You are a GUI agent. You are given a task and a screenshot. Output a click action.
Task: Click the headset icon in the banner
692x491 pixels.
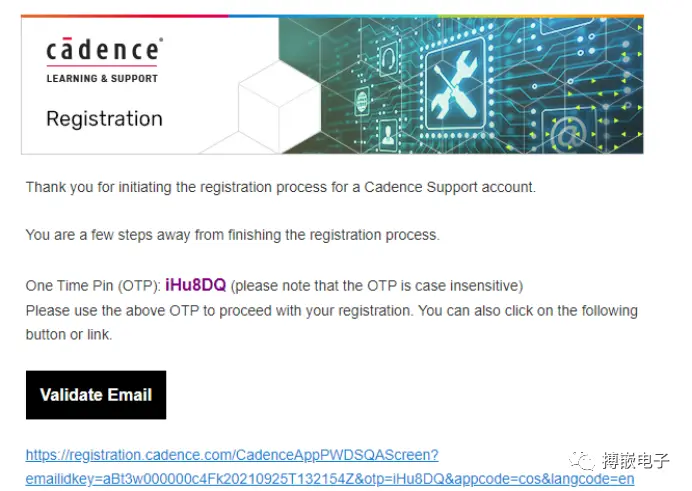pos(389,58)
